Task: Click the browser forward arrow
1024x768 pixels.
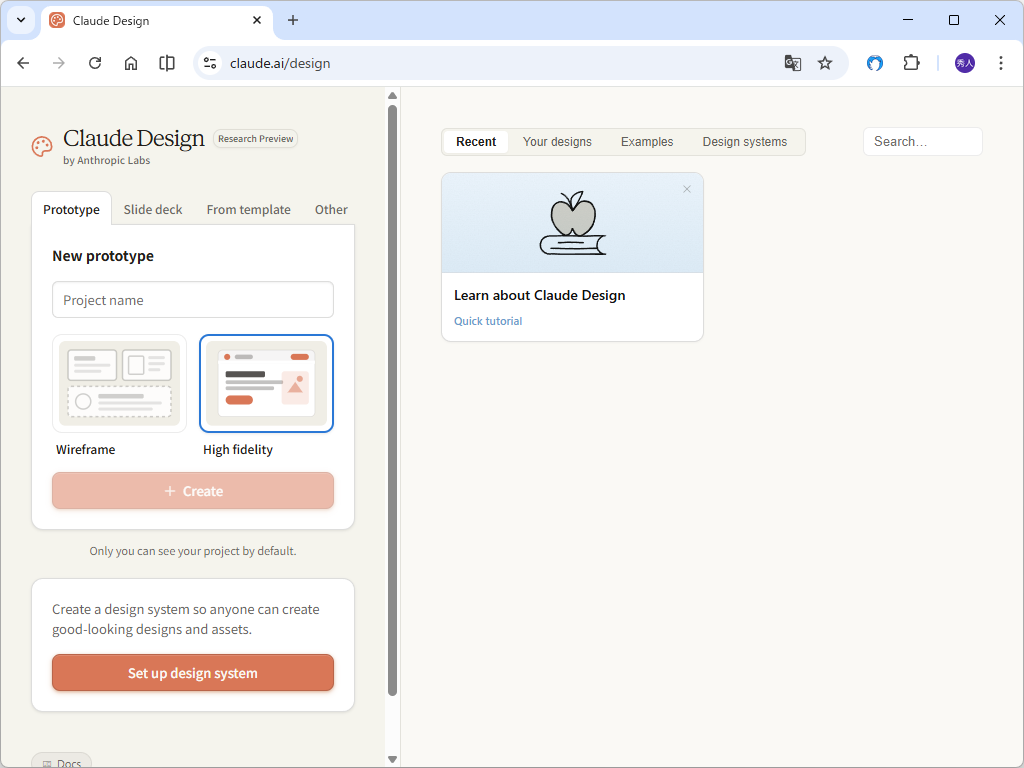Action: [x=59, y=63]
